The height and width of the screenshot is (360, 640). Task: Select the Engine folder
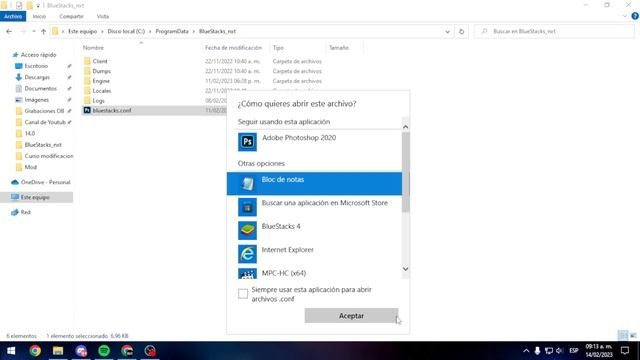pyautogui.click(x=101, y=81)
